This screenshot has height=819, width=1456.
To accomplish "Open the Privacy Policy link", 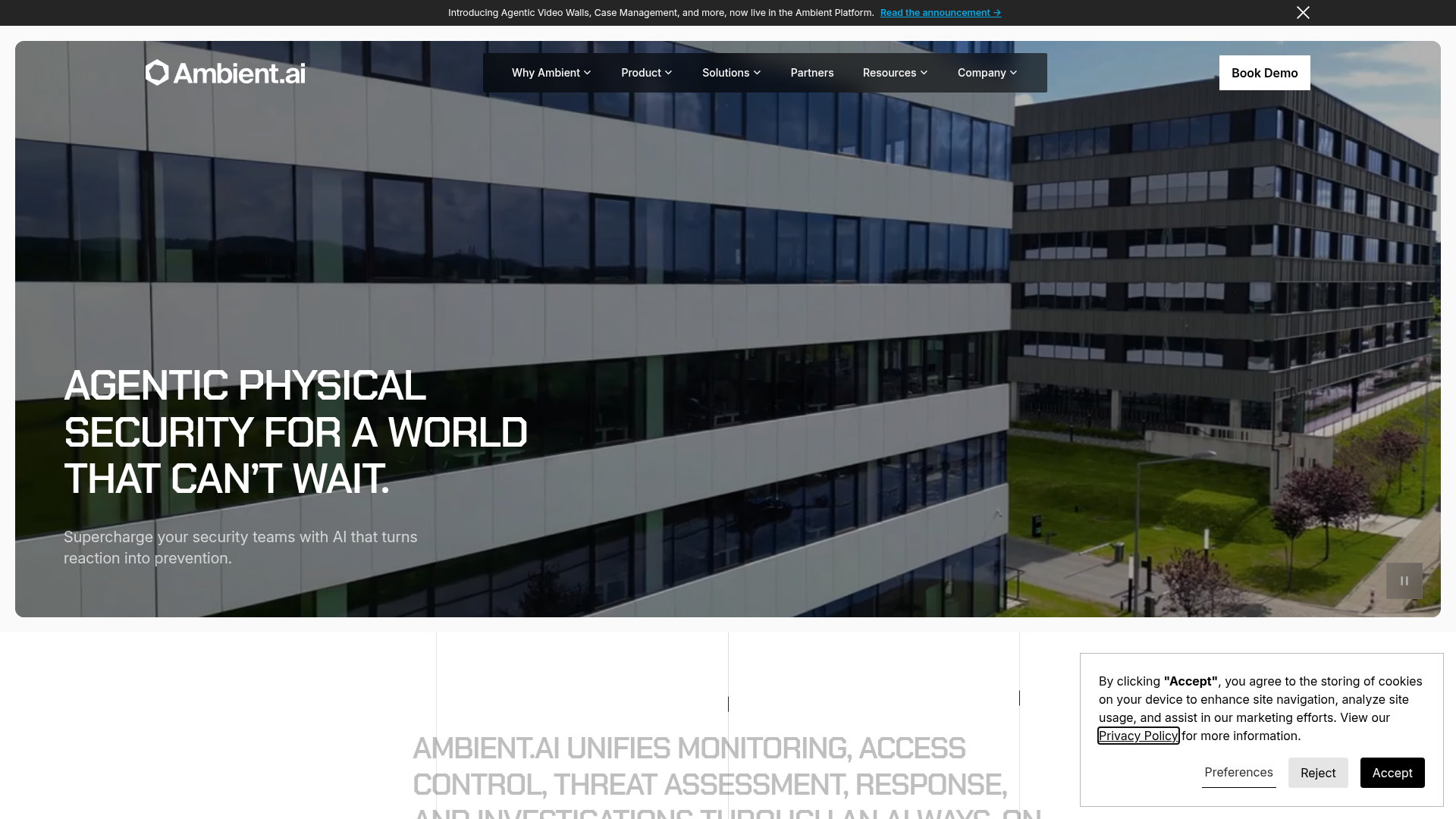I will pos(1138,736).
